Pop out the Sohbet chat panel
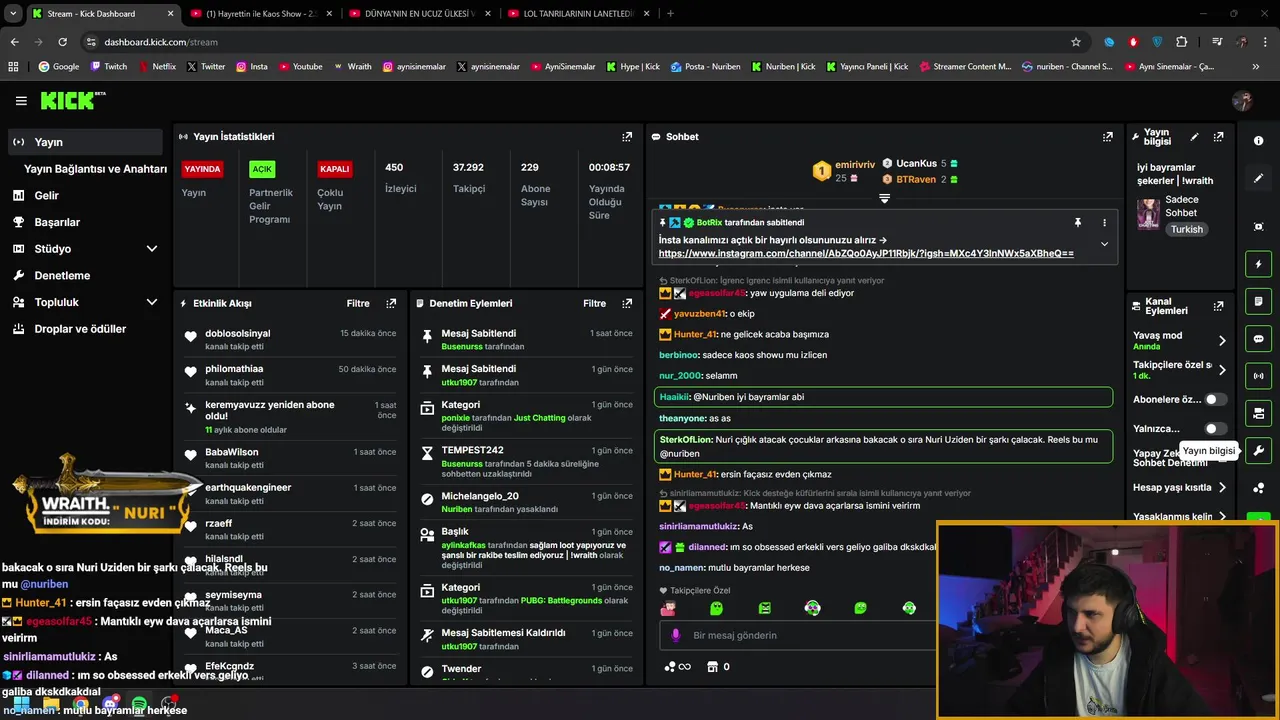Image resolution: width=1280 pixels, height=720 pixels. tap(1107, 137)
